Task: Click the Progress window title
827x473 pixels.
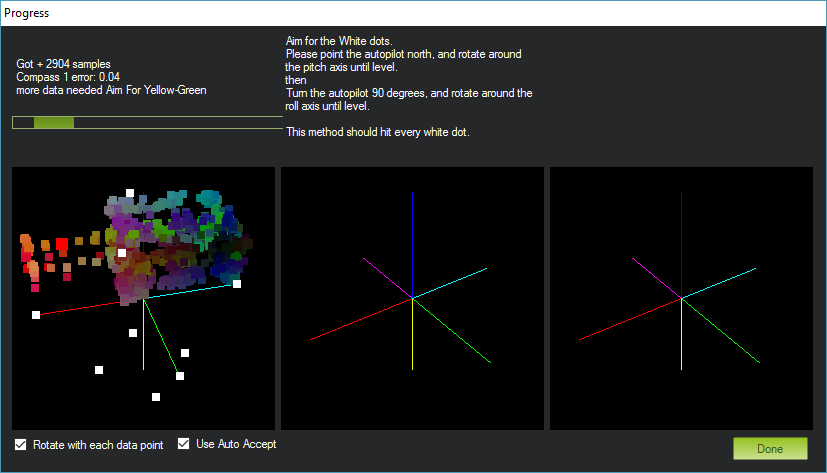Action: click(26, 13)
